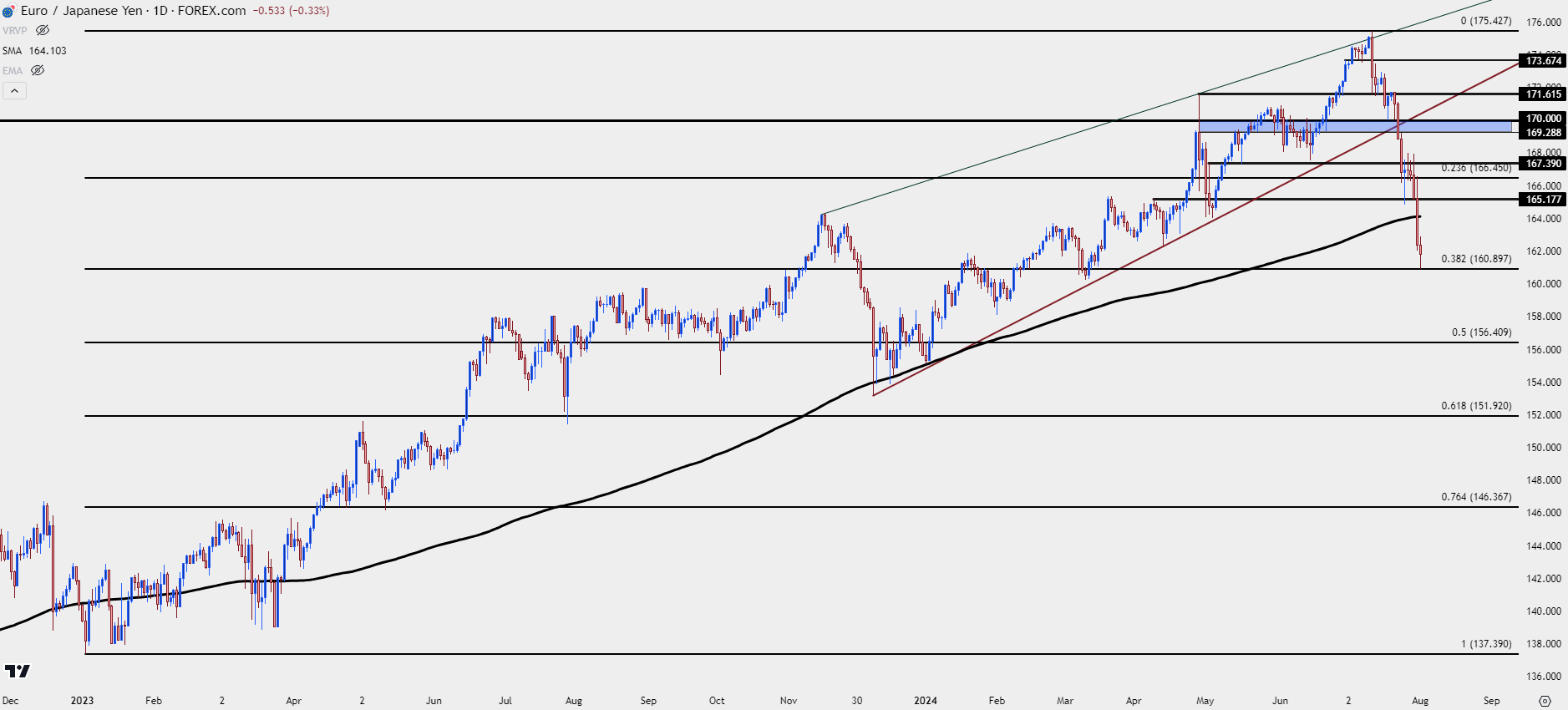Image resolution: width=1568 pixels, height=710 pixels.
Task: Click the 150.000 price axis value
Action: (1544, 448)
